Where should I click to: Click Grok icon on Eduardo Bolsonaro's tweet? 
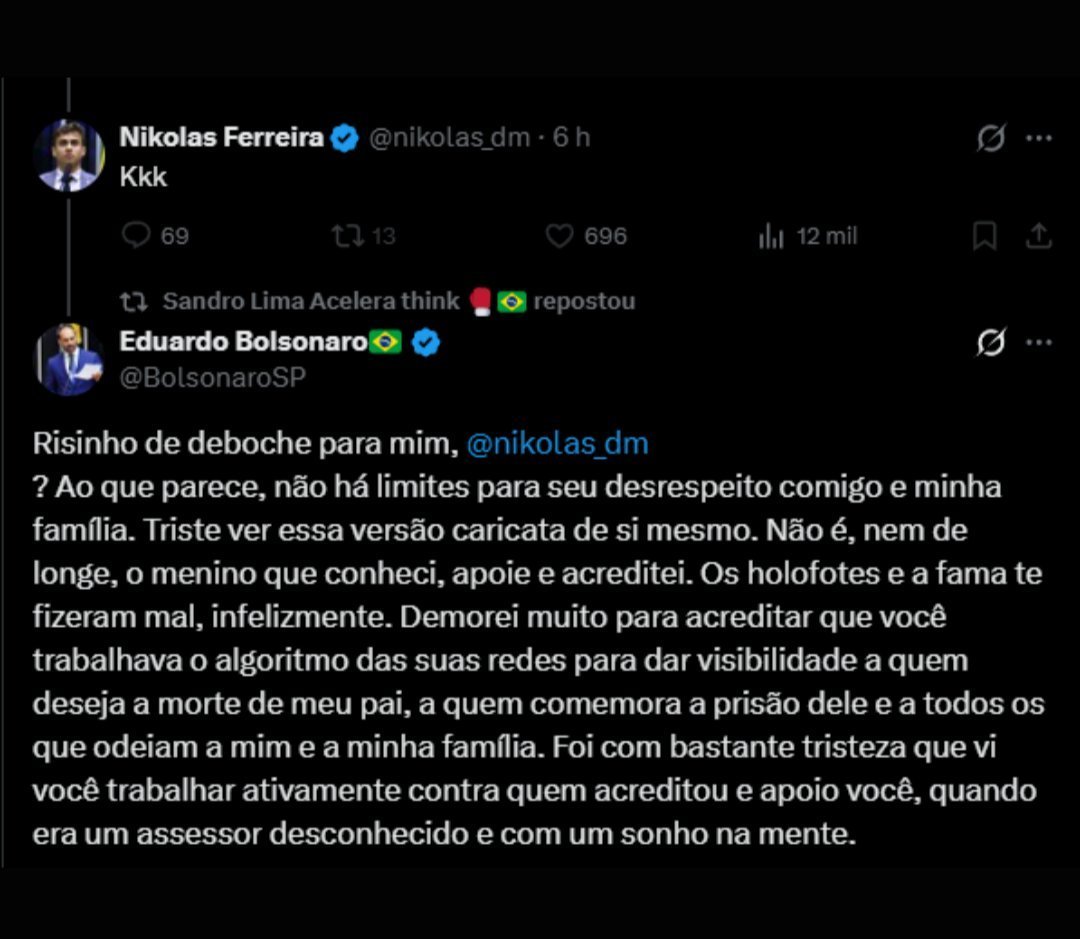[x=991, y=342]
